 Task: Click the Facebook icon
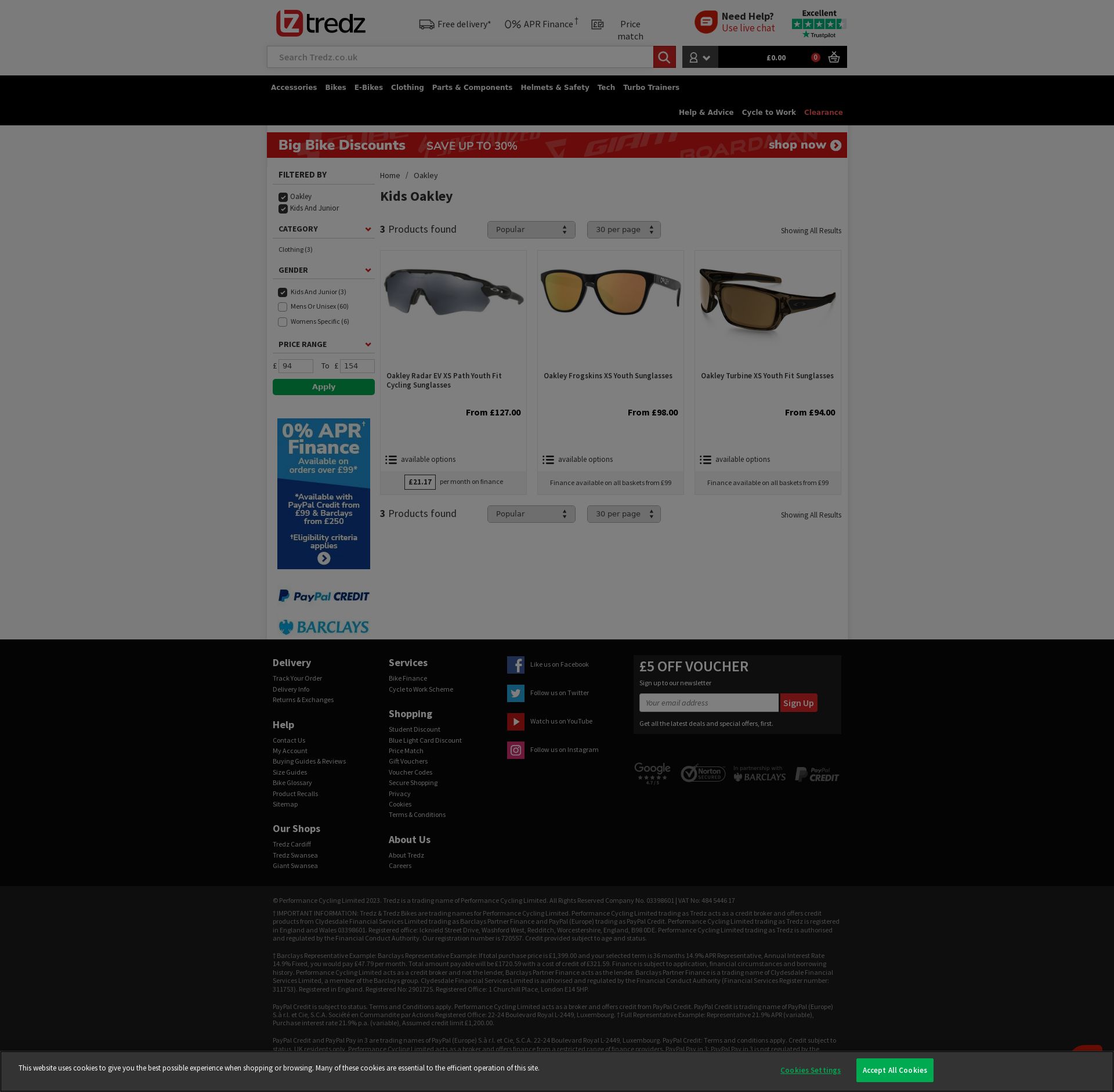(x=516, y=665)
